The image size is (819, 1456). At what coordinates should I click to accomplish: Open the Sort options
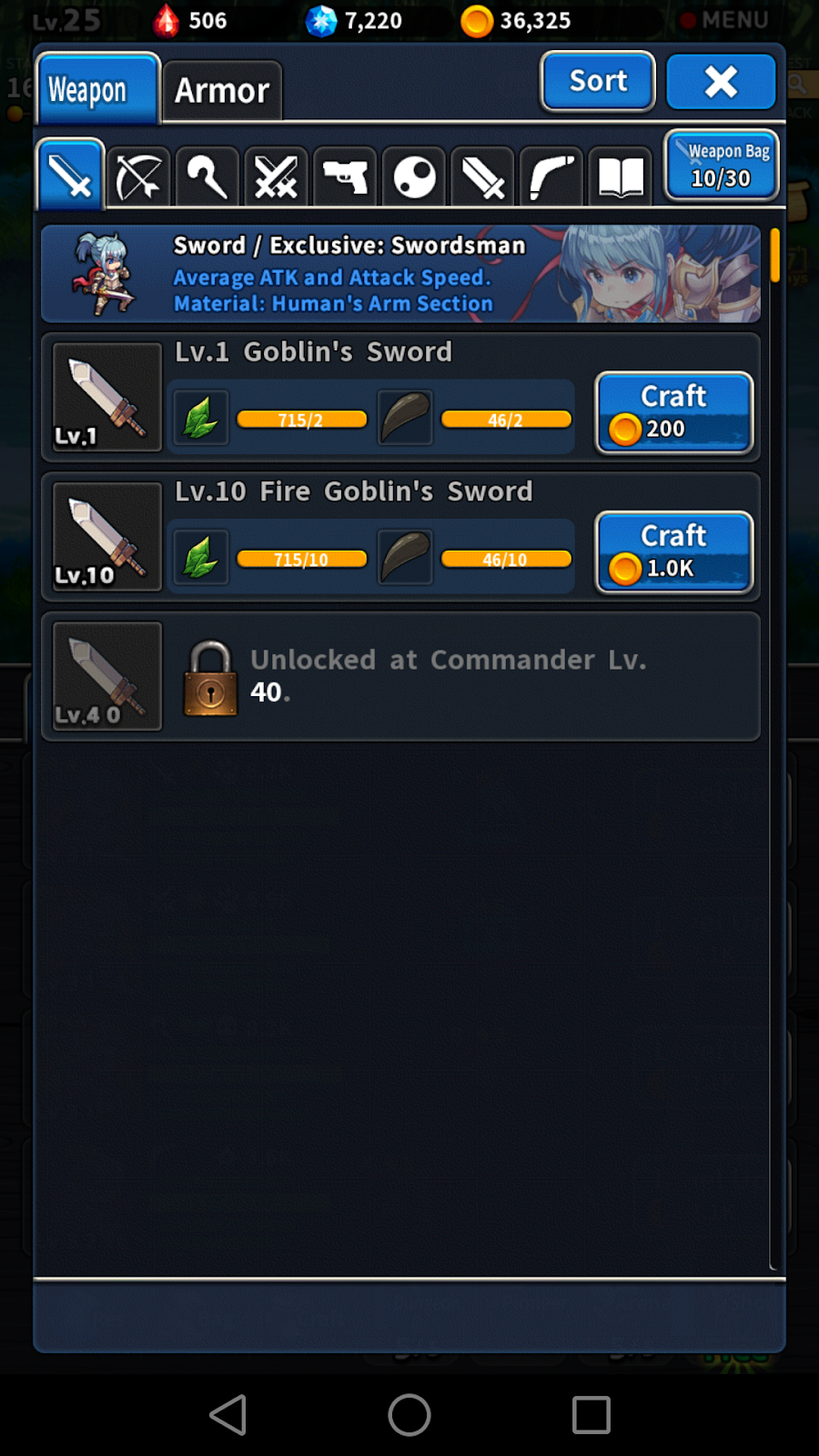598,81
